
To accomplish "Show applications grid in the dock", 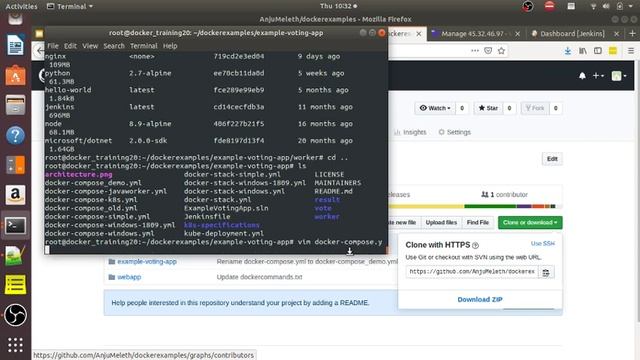I will click(16, 345).
